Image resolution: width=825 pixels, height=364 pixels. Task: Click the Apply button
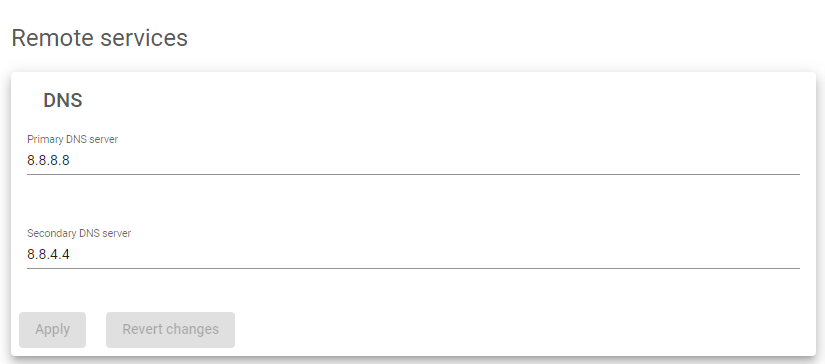52,330
